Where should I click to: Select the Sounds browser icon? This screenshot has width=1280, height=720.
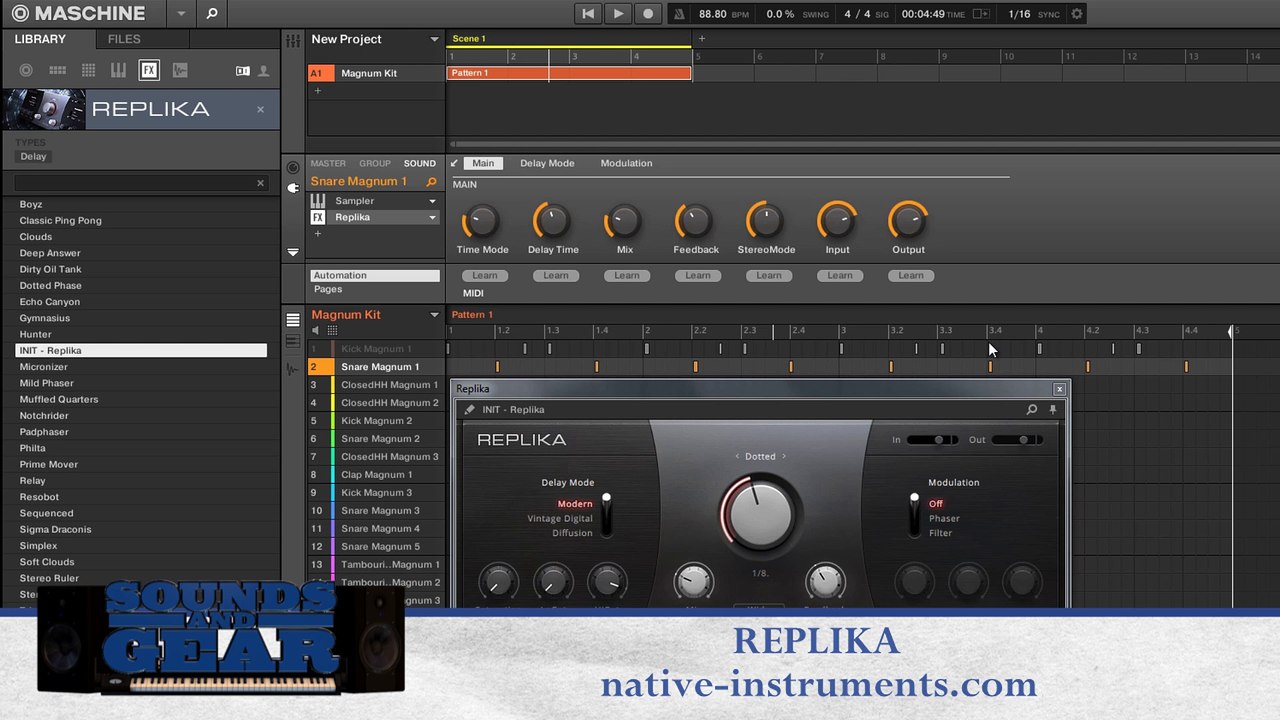[x=88, y=70]
